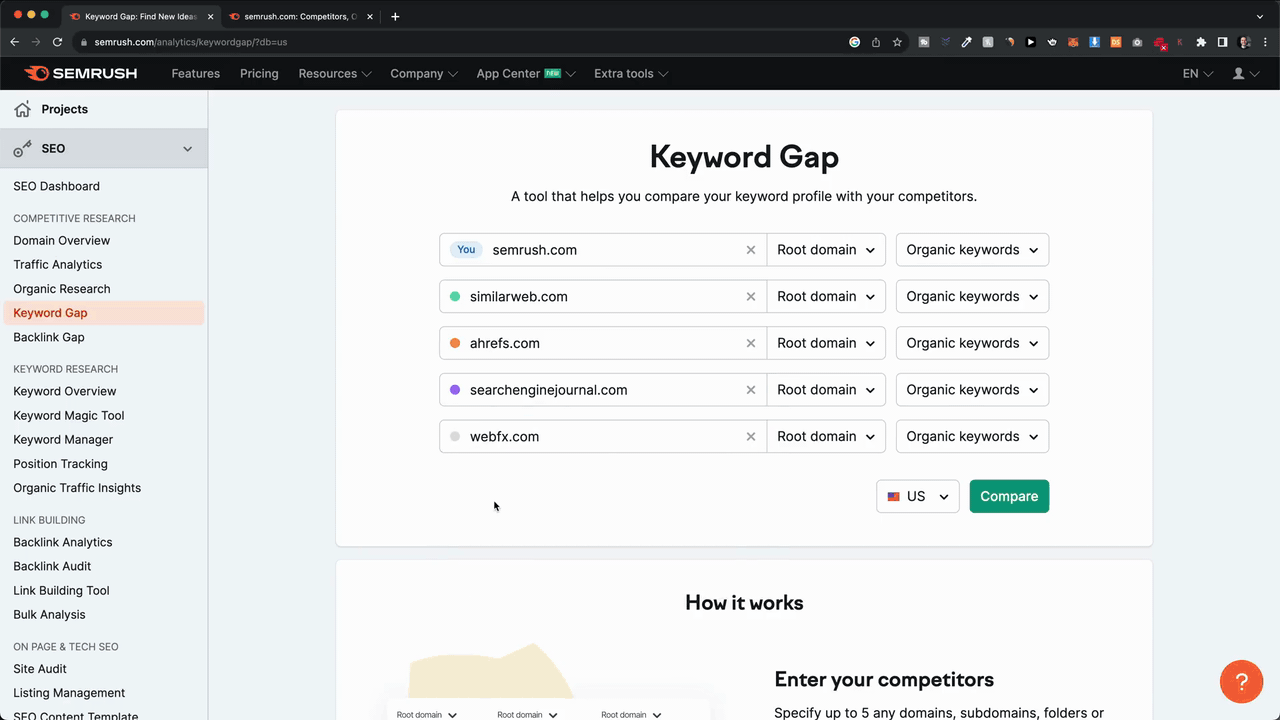Open Bulk Analysis in sidebar
The height and width of the screenshot is (720, 1280).
pos(49,615)
